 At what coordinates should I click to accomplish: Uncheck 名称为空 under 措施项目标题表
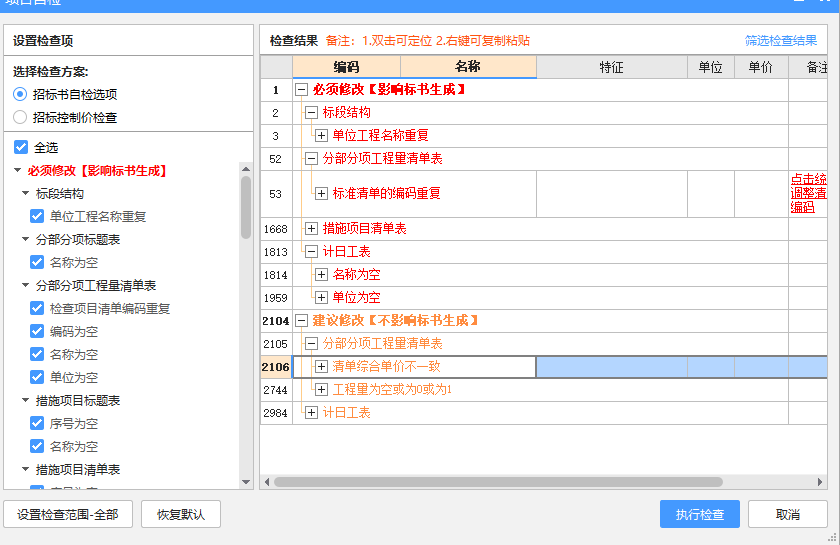[x=37, y=446]
